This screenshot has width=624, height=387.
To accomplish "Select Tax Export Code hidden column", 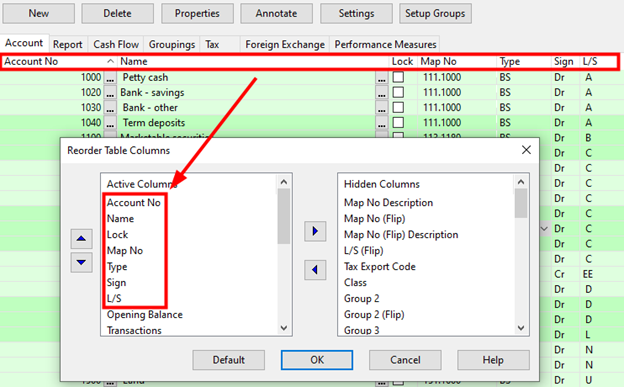I will click(x=380, y=266).
